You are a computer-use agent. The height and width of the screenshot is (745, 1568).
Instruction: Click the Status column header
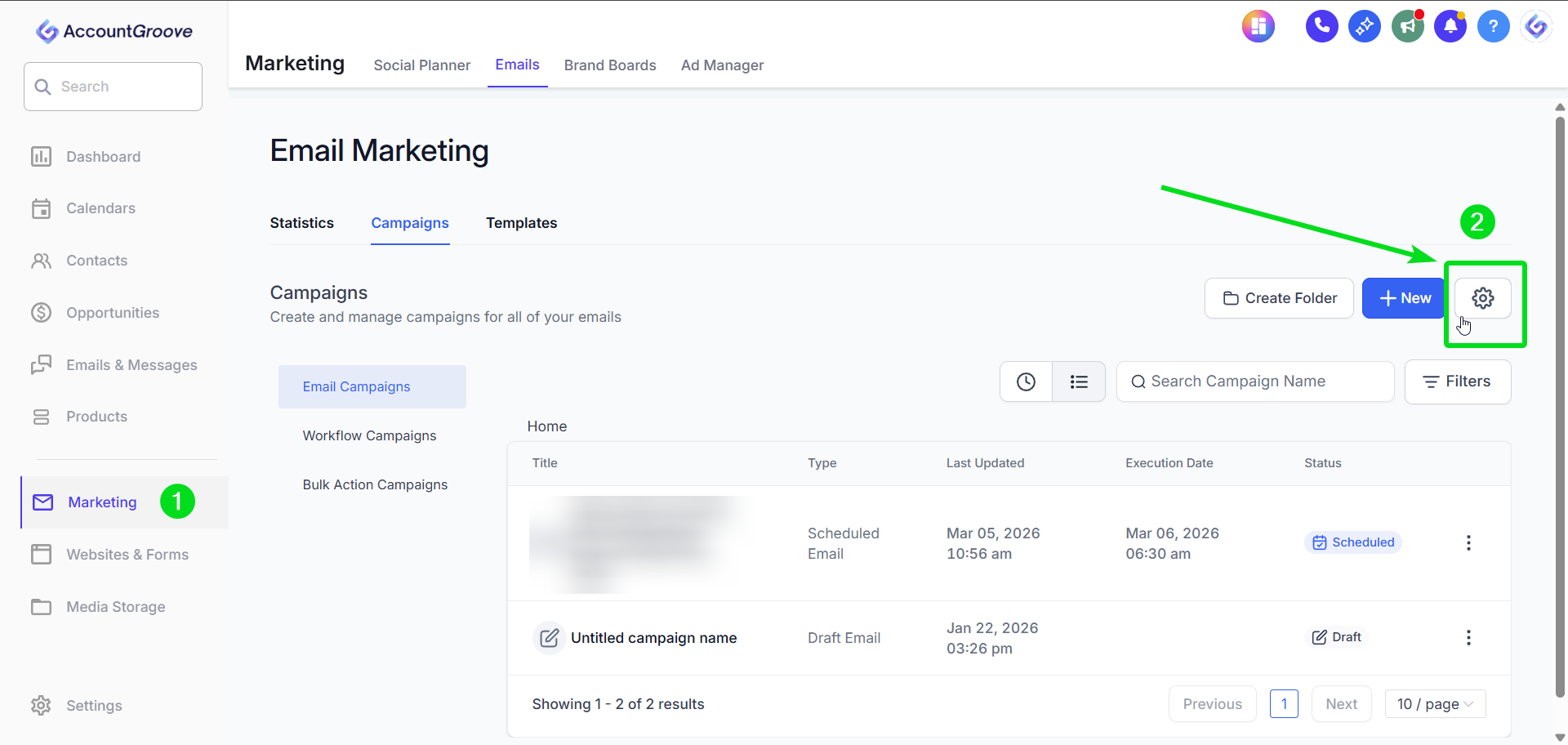[1323, 463]
